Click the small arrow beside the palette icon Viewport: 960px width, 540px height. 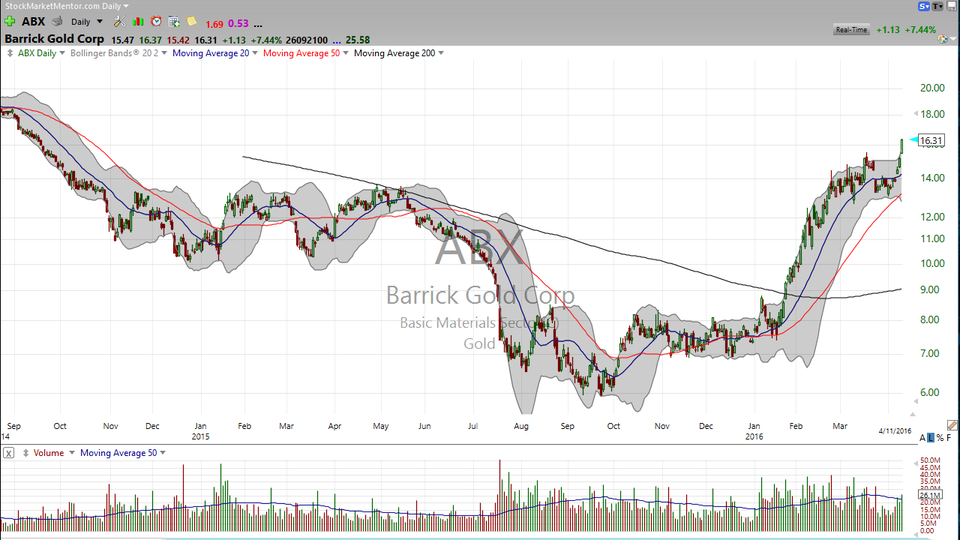pyautogui.click(x=953, y=39)
